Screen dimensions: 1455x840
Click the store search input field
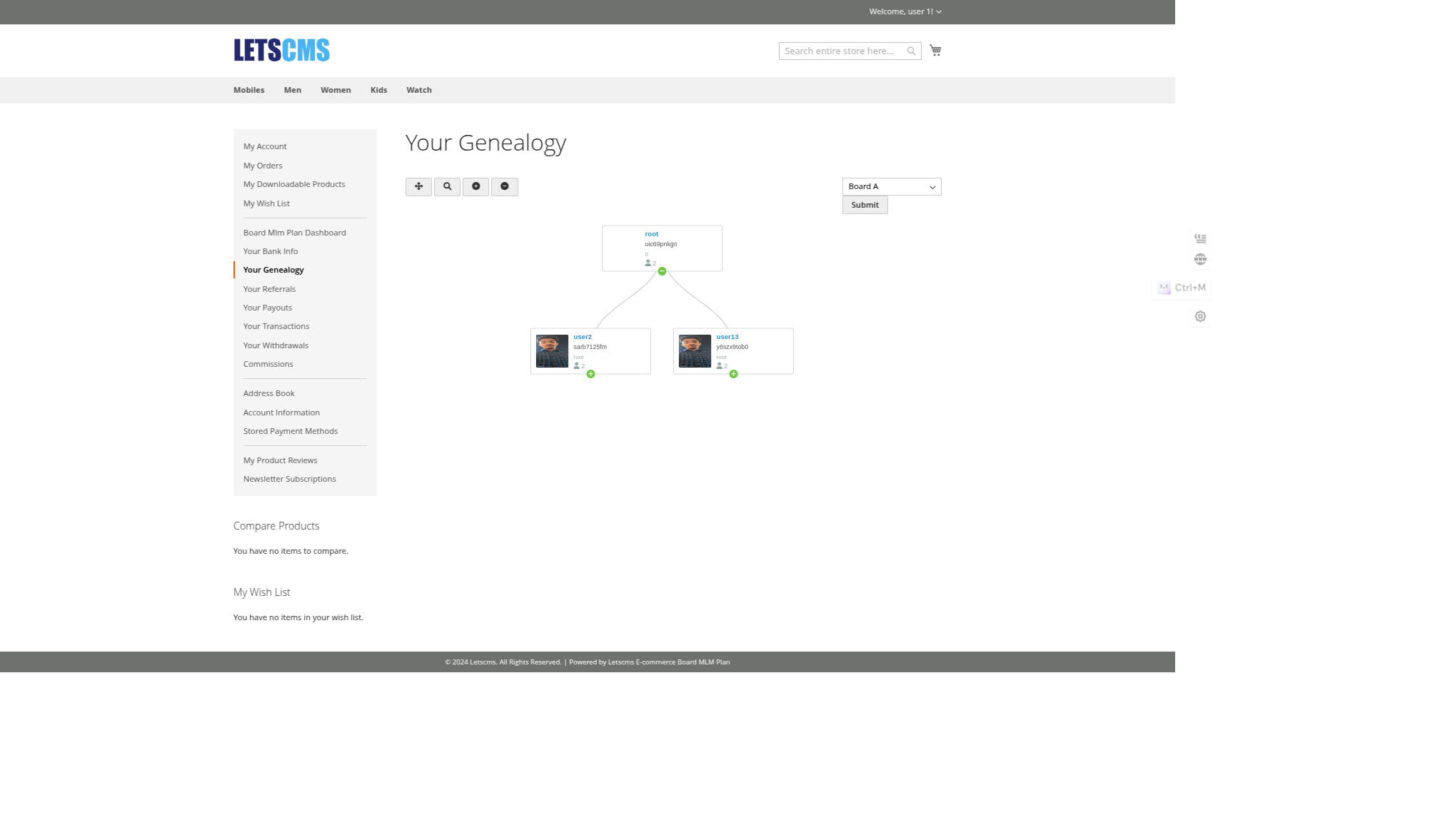pyautogui.click(x=842, y=51)
